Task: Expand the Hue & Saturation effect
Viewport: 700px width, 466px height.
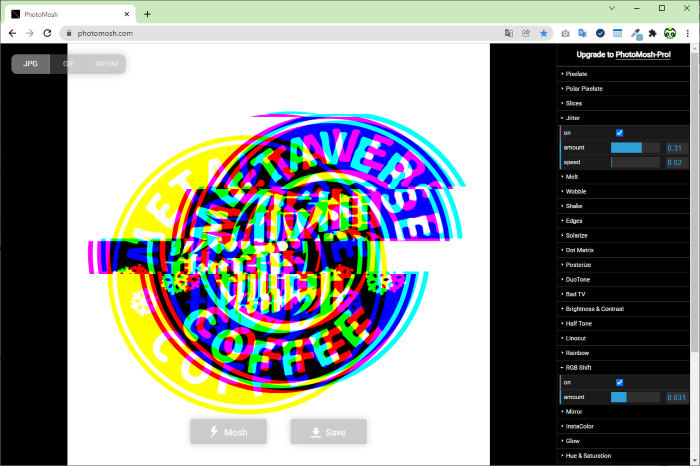Action: (x=624, y=456)
